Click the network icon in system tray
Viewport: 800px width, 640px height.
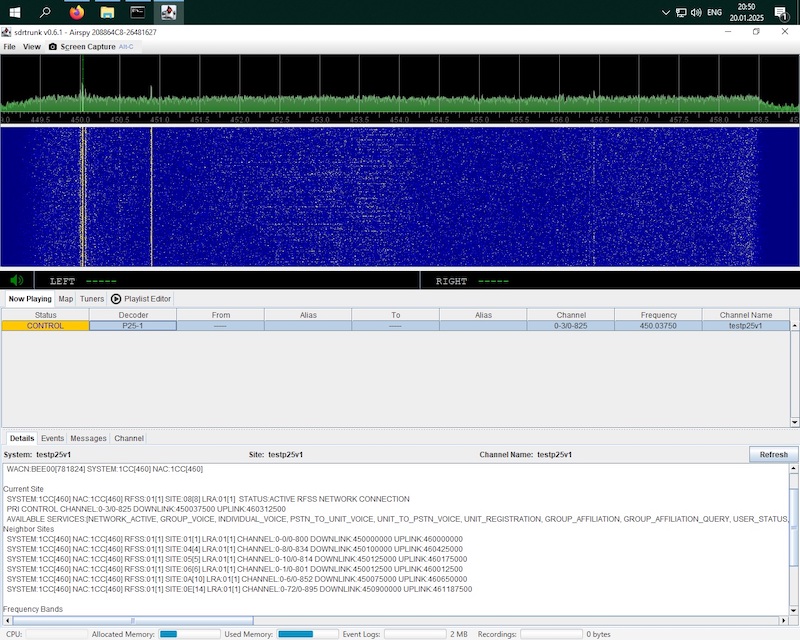point(682,13)
